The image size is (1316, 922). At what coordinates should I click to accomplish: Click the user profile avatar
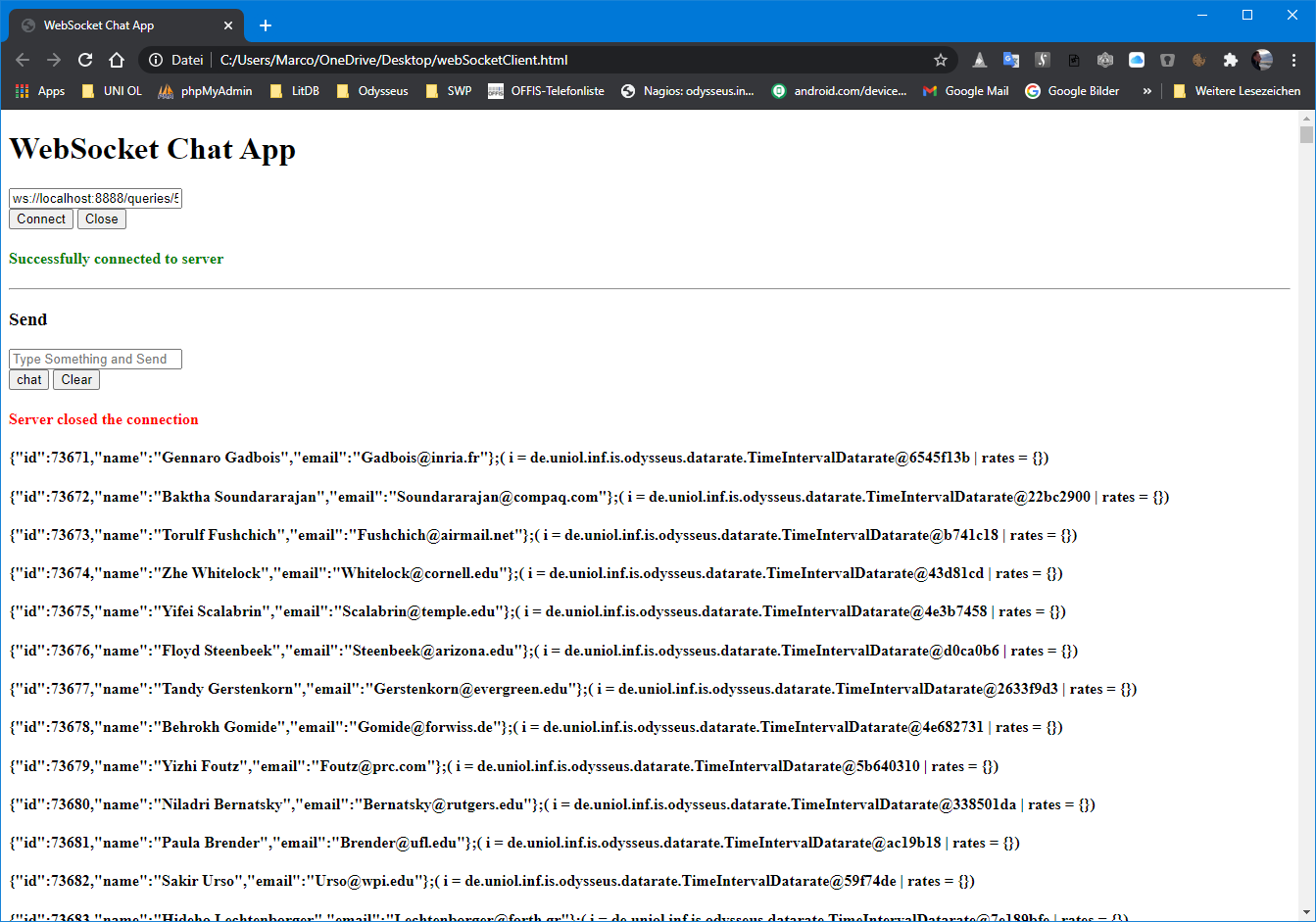1262,60
